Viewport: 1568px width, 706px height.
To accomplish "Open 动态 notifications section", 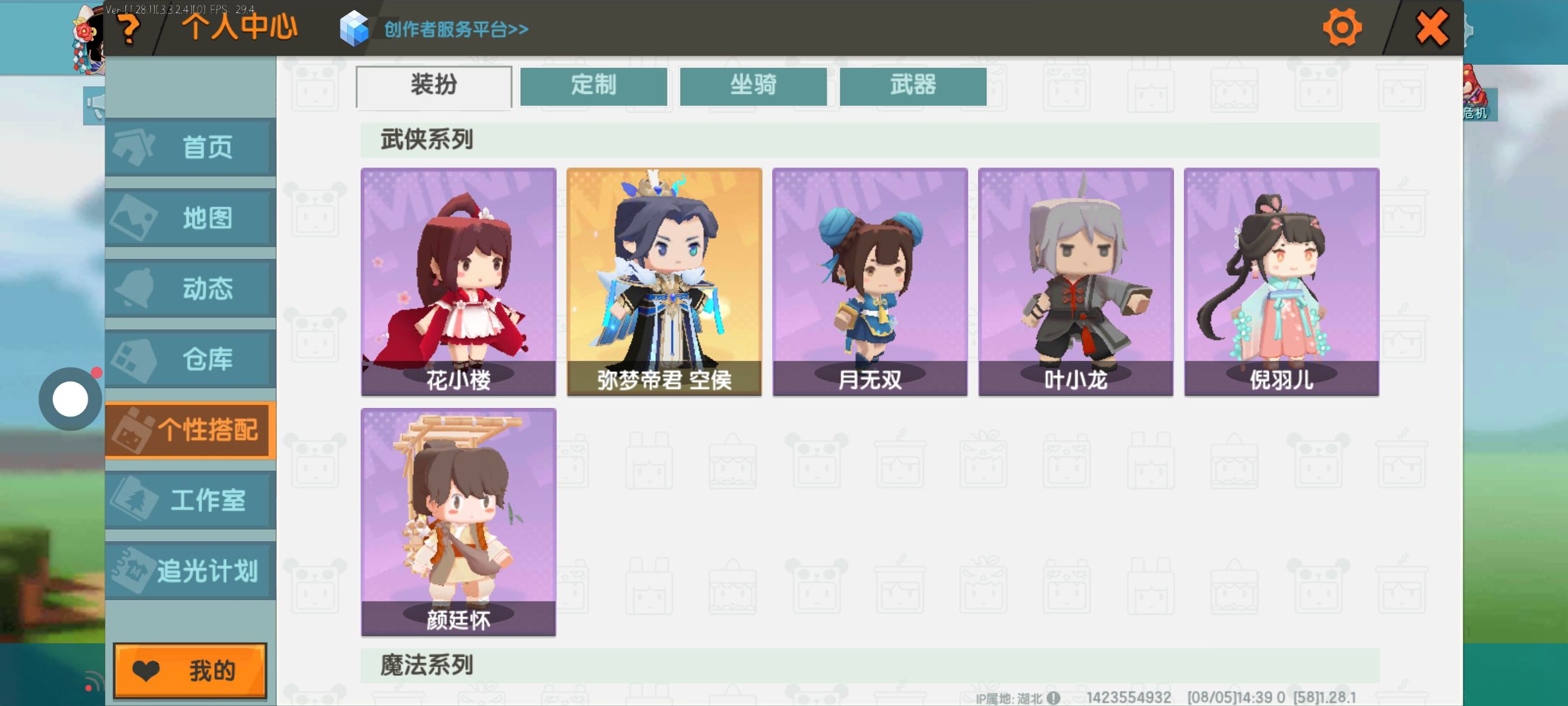I will tap(190, 288).
